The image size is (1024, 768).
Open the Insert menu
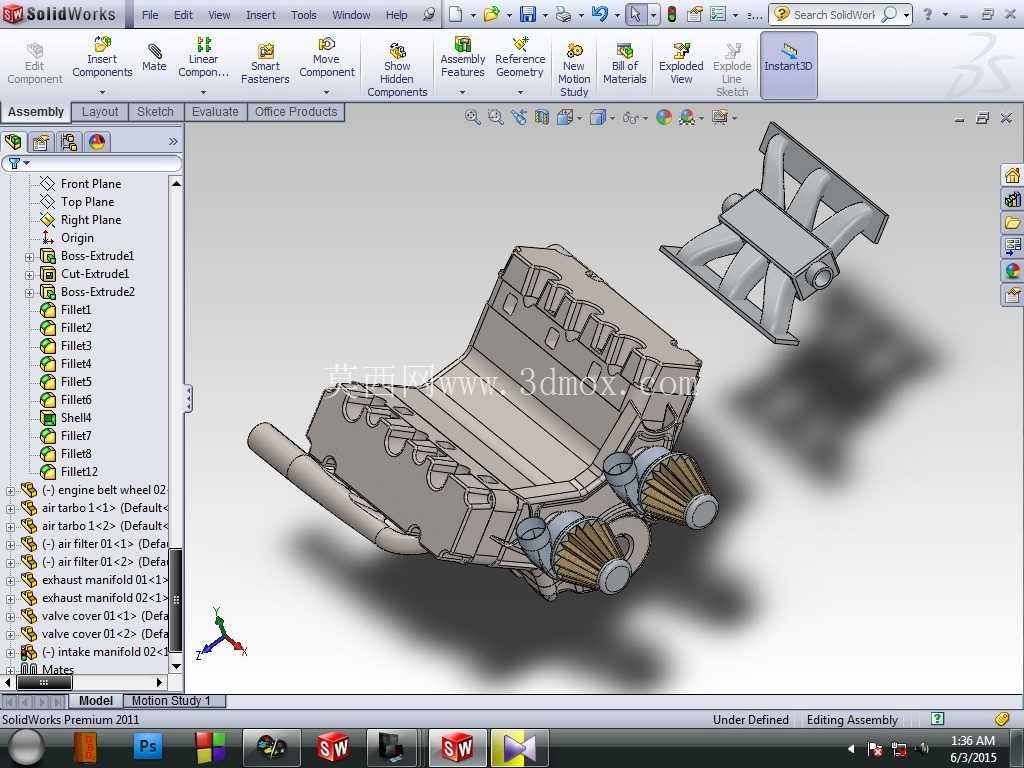(261, 14)
